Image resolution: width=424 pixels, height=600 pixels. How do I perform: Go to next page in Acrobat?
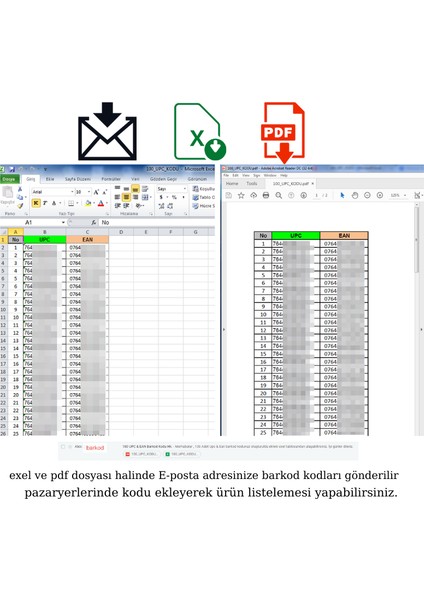(303, 196)
